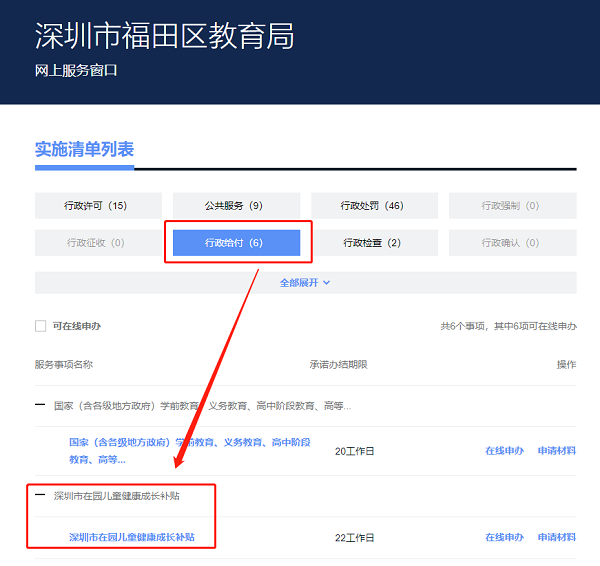The width and height of the screenshot is (600, 566).
Task: Click the 深圳市福田区教育局 site title
Action: 165,36
